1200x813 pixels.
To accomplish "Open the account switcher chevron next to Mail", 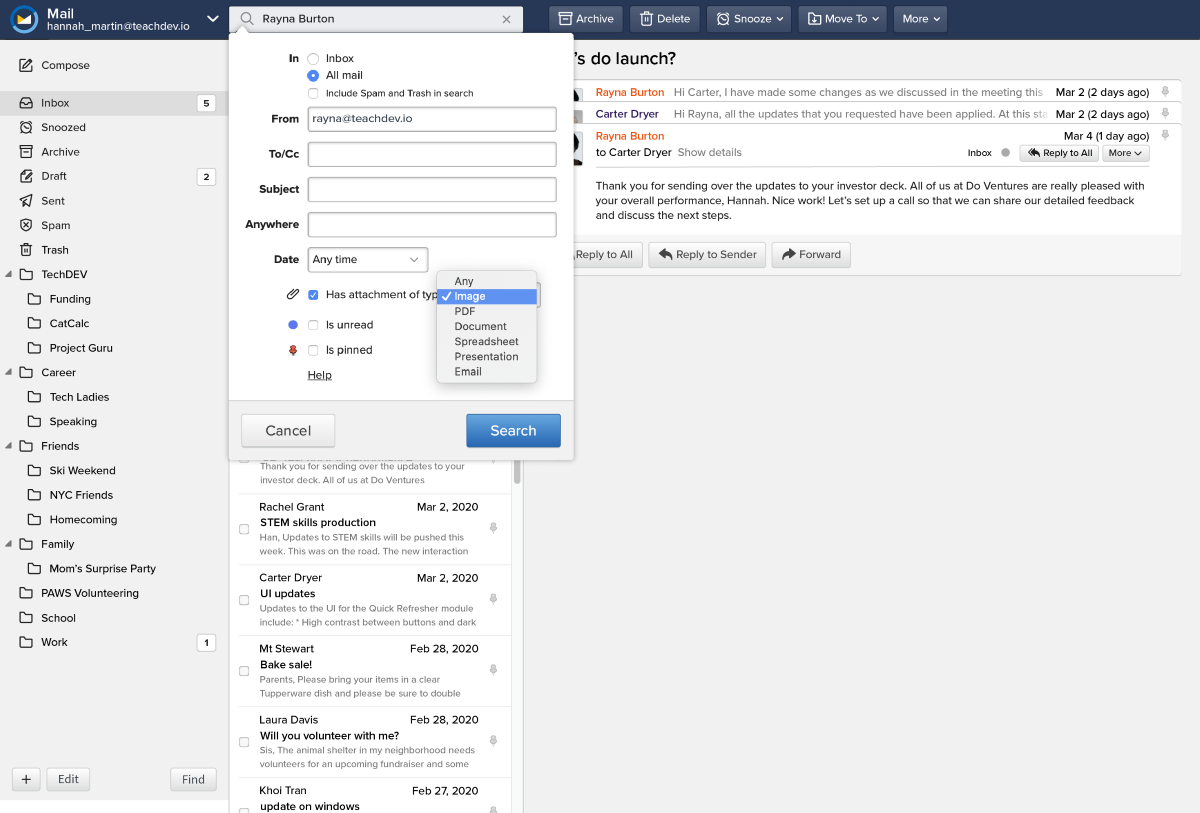I will [213, 19].
